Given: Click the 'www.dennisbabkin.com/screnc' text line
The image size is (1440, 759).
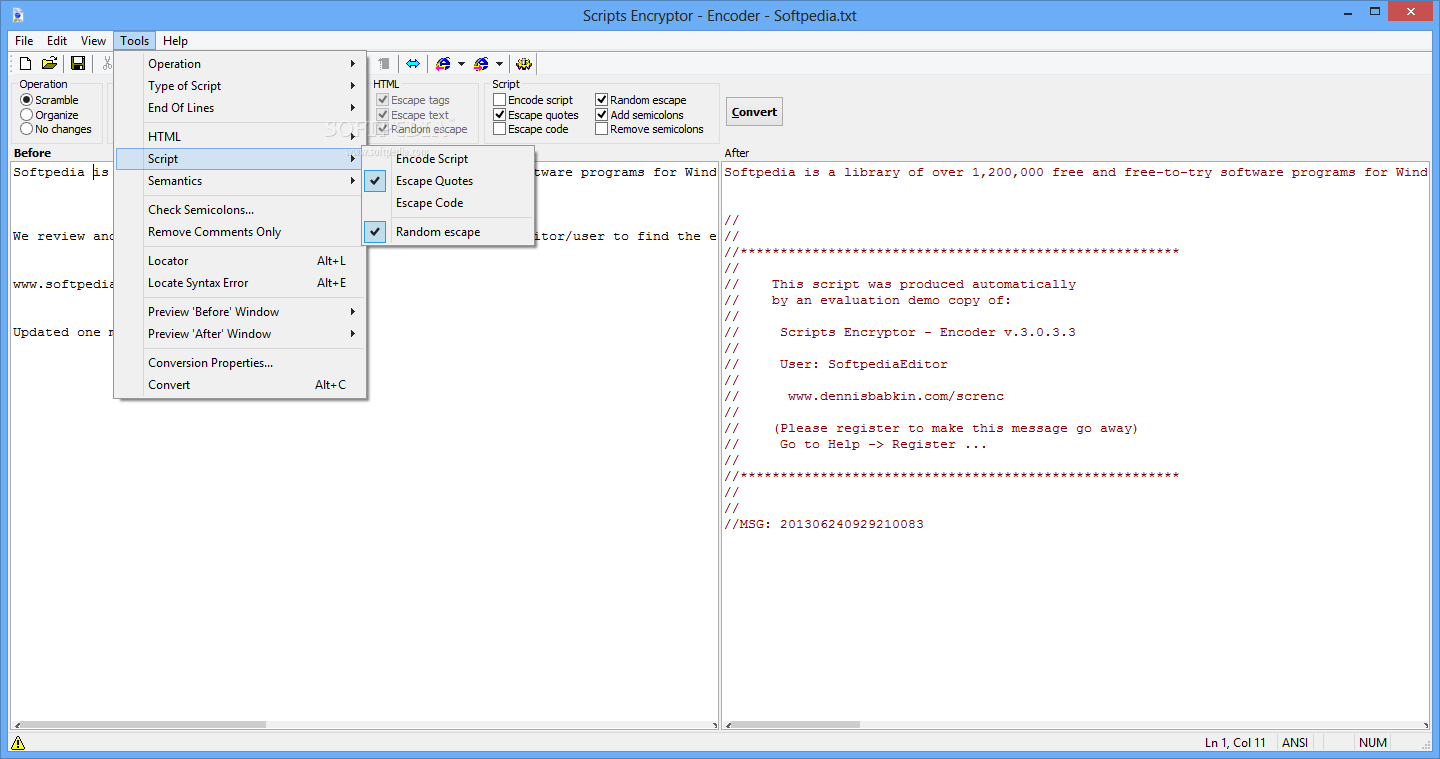Looking at the screenshot, I should pos(896,396).
